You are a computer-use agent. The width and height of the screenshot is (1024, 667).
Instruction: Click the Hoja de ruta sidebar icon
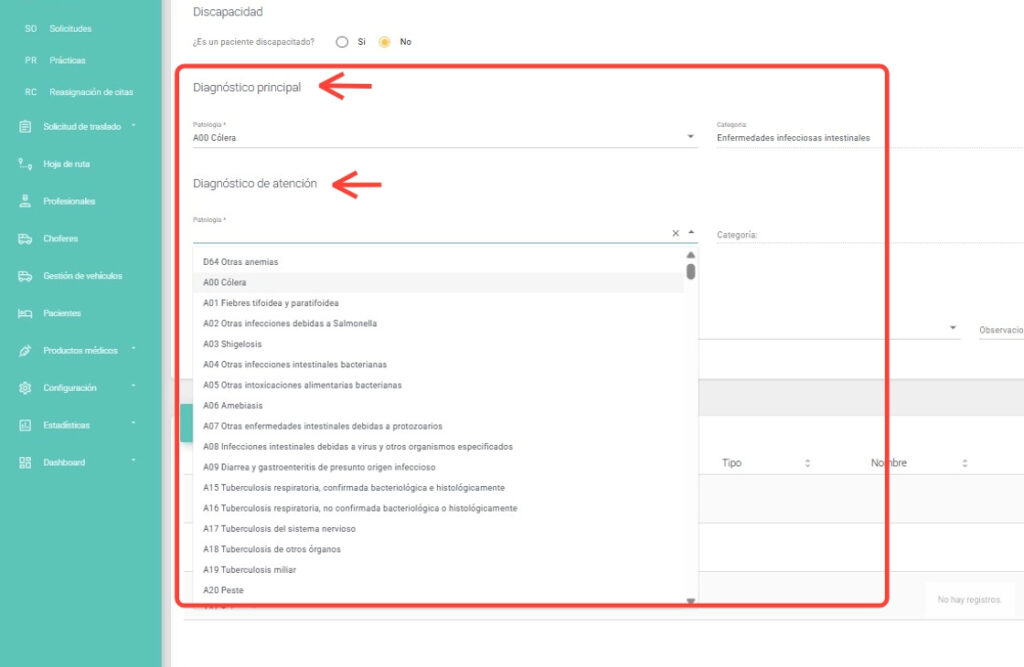click(25, 164)
